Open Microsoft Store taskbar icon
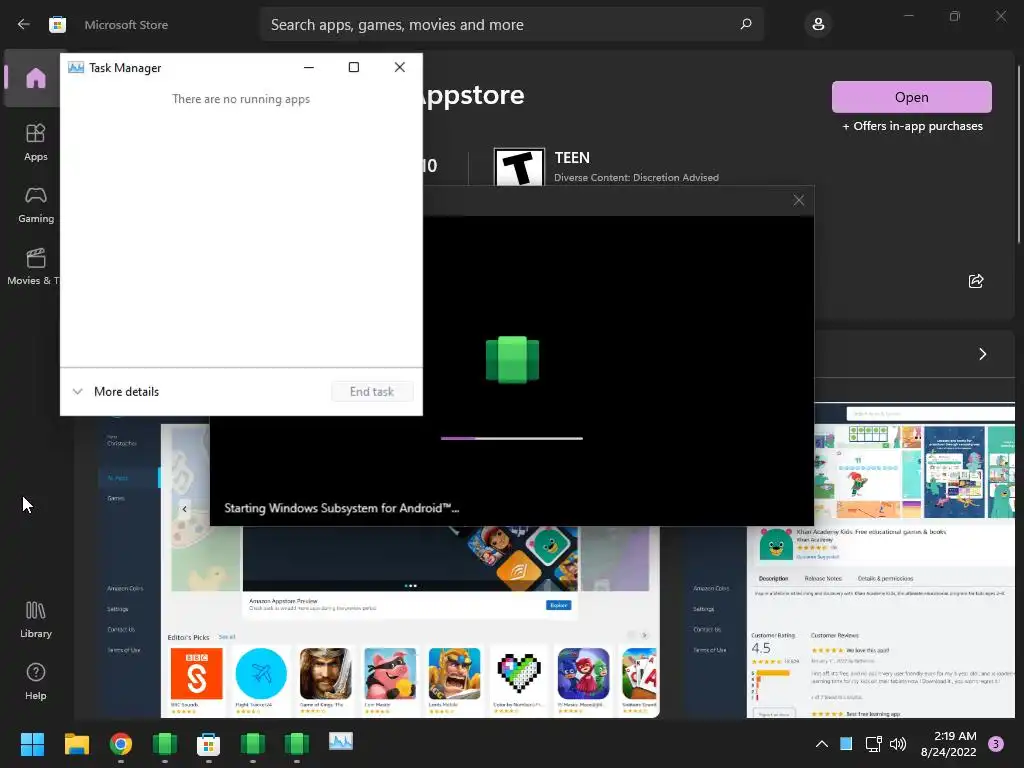This screenshot has width=1024, height=768. click(208, 744)
